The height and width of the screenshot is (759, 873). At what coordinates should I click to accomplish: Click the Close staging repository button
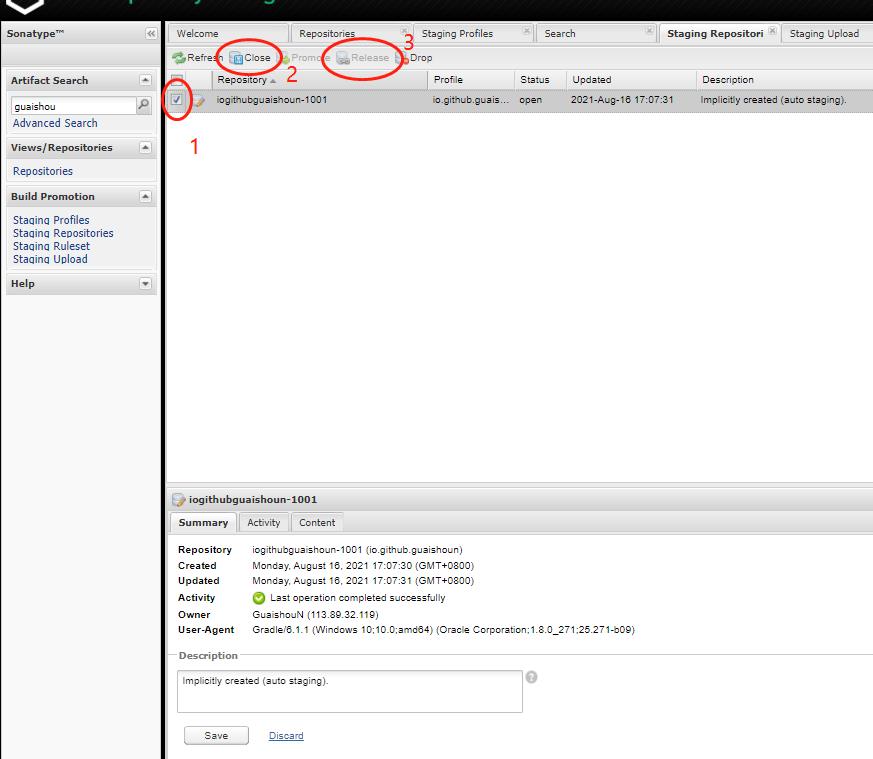point(251,58)
